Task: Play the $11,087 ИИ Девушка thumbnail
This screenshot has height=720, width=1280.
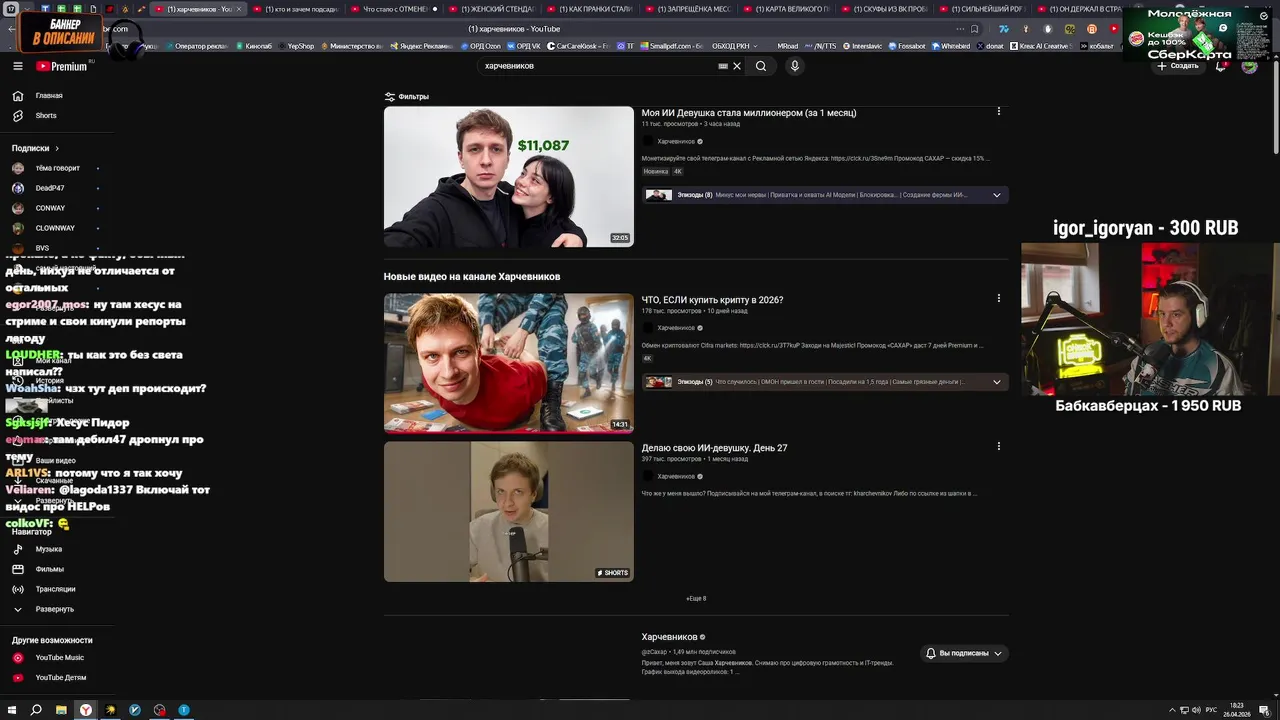Action: coord(509,177)
